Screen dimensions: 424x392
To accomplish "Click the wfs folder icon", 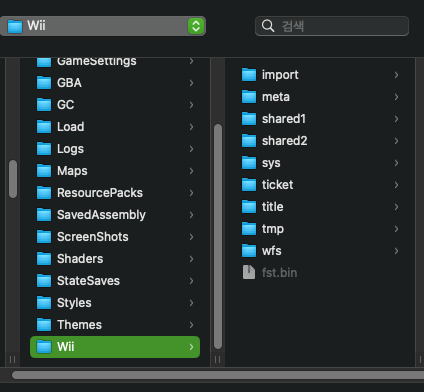I will 249,251.
